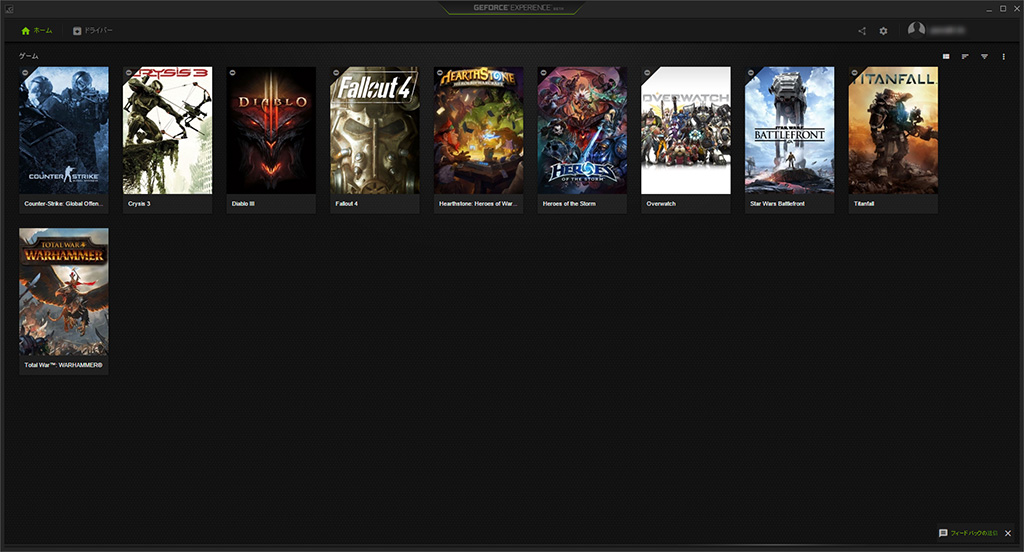Open the ホーム (Home) tab

[37, 31]
